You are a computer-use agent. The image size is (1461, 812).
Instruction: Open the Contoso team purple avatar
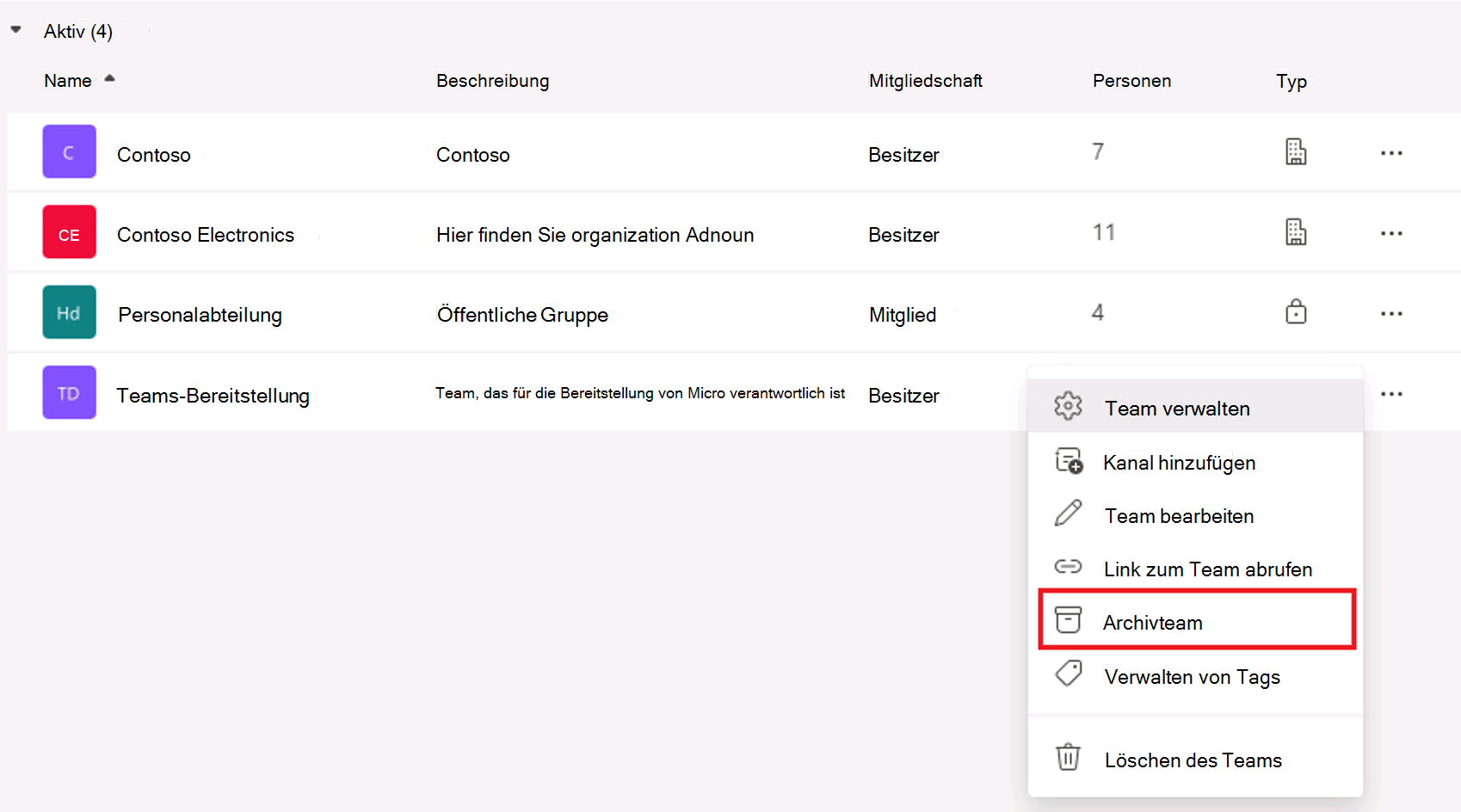point(69,151)
